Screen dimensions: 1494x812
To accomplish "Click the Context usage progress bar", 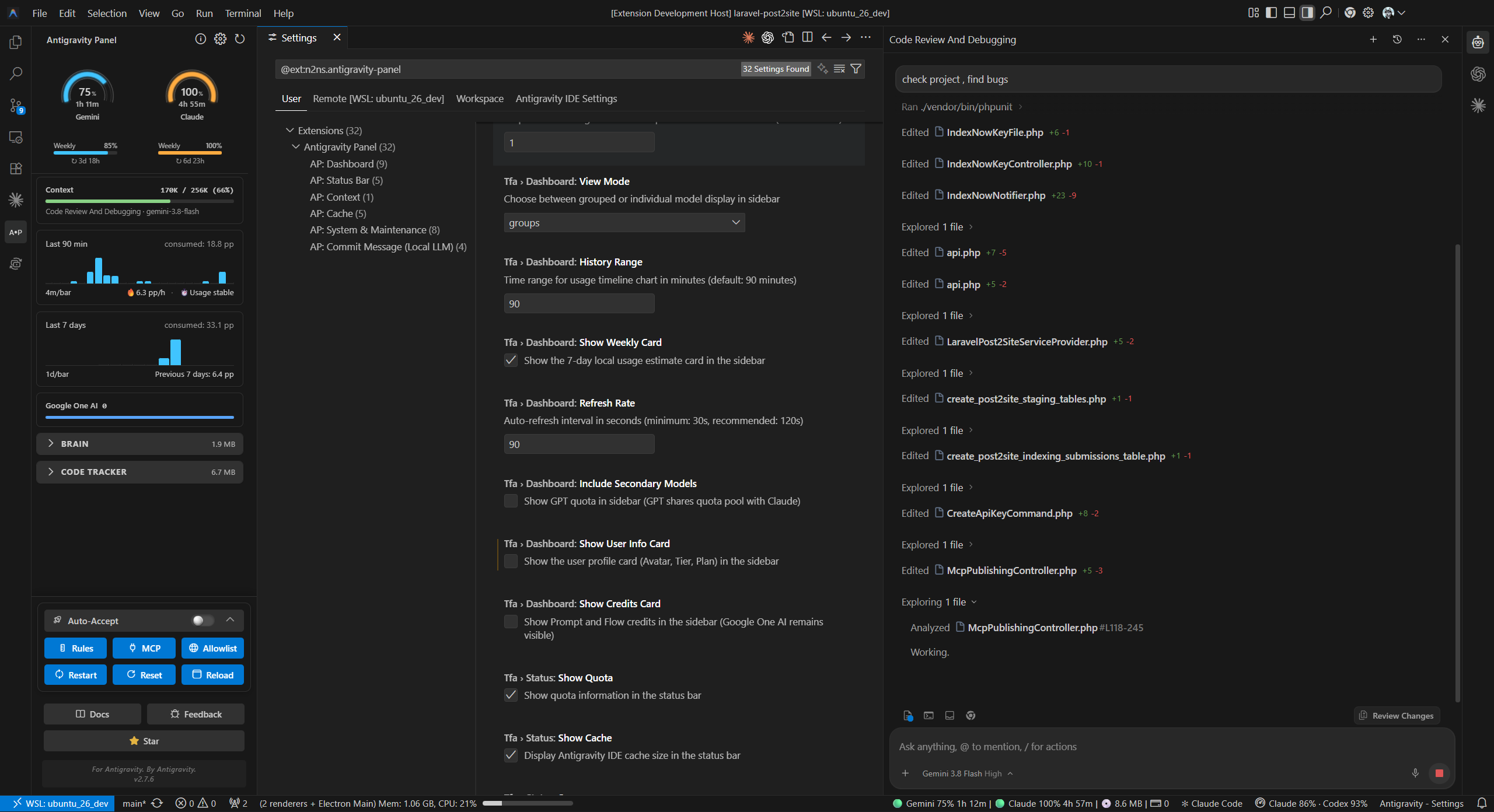I will point(139,201).
